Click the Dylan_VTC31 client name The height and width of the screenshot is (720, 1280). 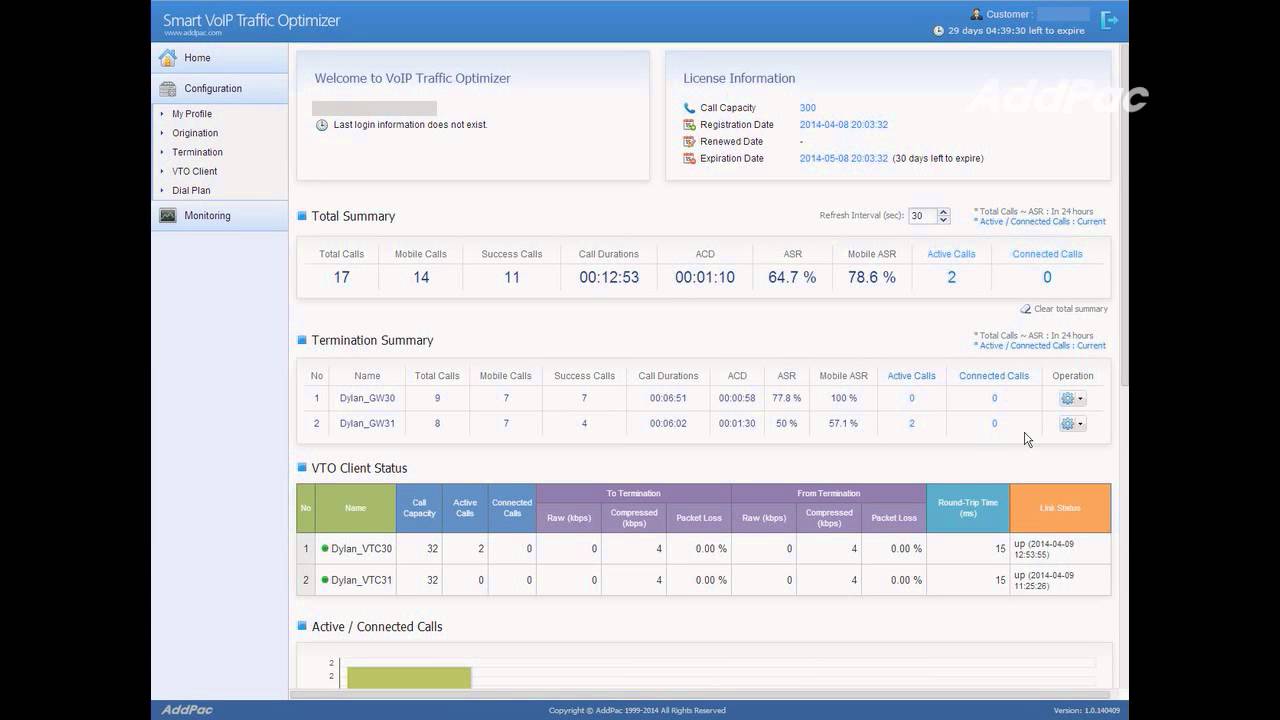pos(361,580)
